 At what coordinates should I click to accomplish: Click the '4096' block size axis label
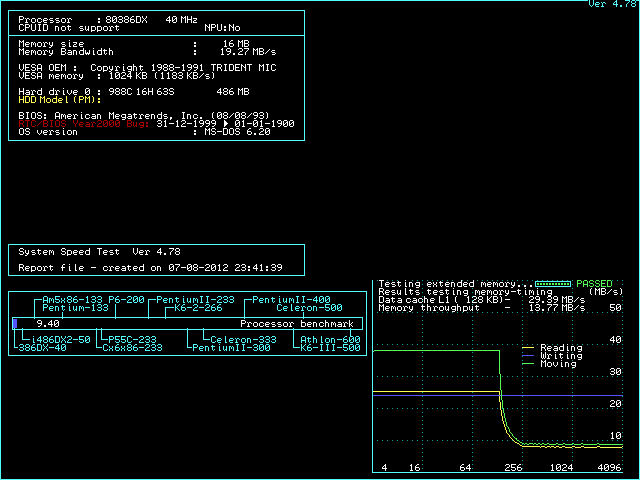click(x=609, y=468)
